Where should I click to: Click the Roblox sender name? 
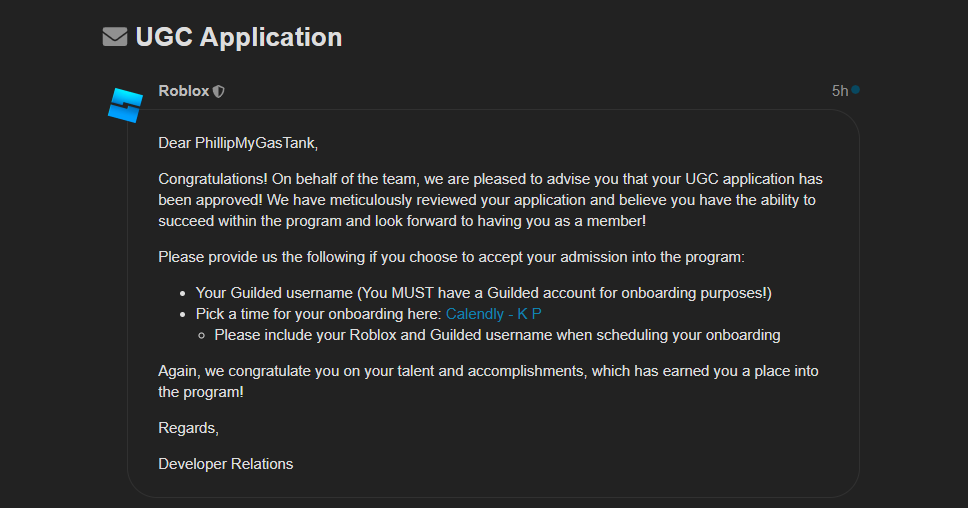(x=184, y=91)
